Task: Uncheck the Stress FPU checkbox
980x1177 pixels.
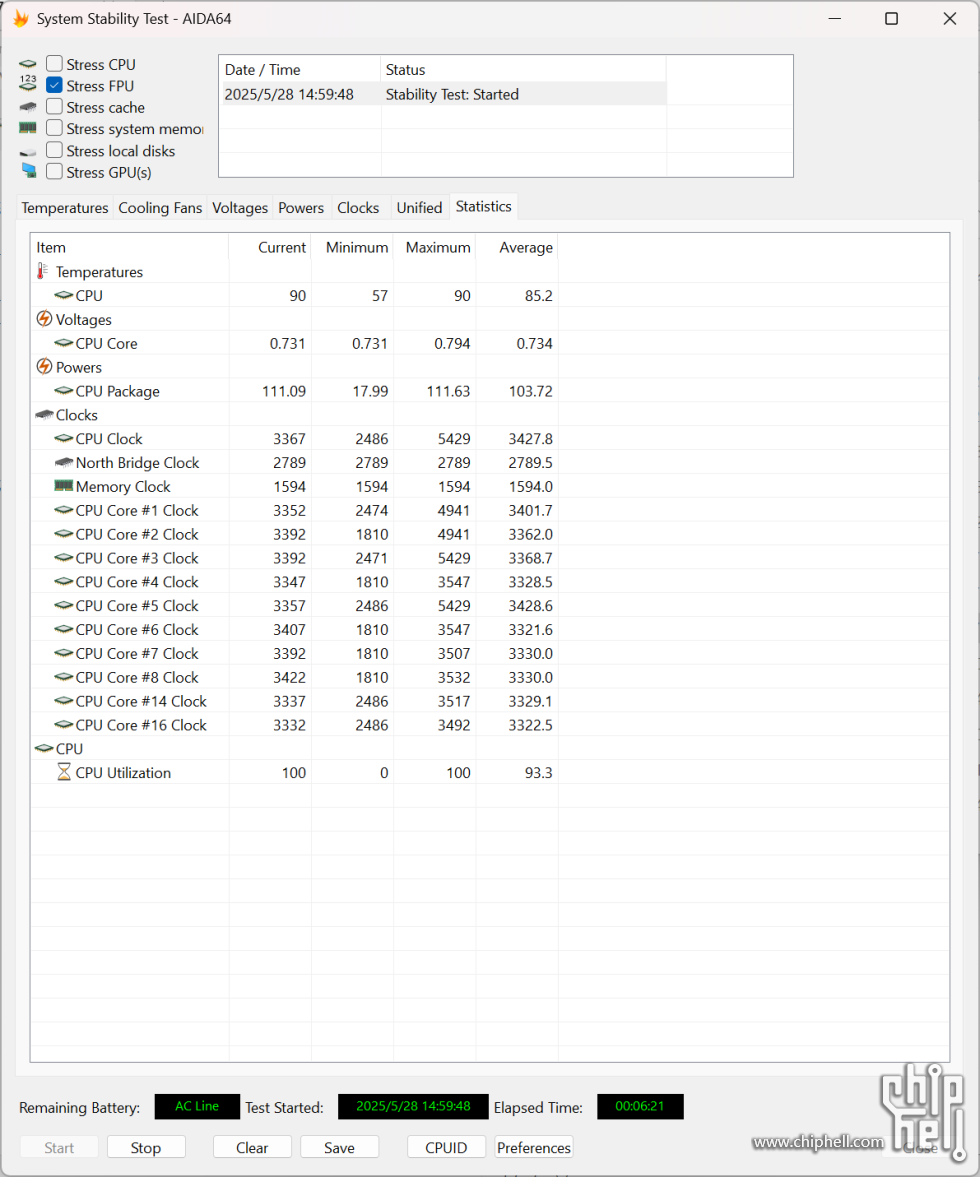Action: pos(54,85)
